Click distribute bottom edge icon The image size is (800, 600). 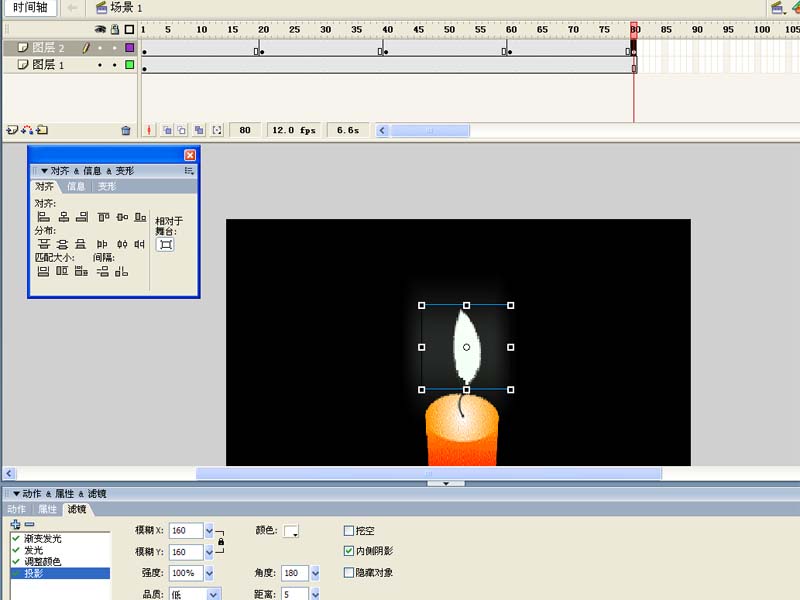tap(81, 244)
